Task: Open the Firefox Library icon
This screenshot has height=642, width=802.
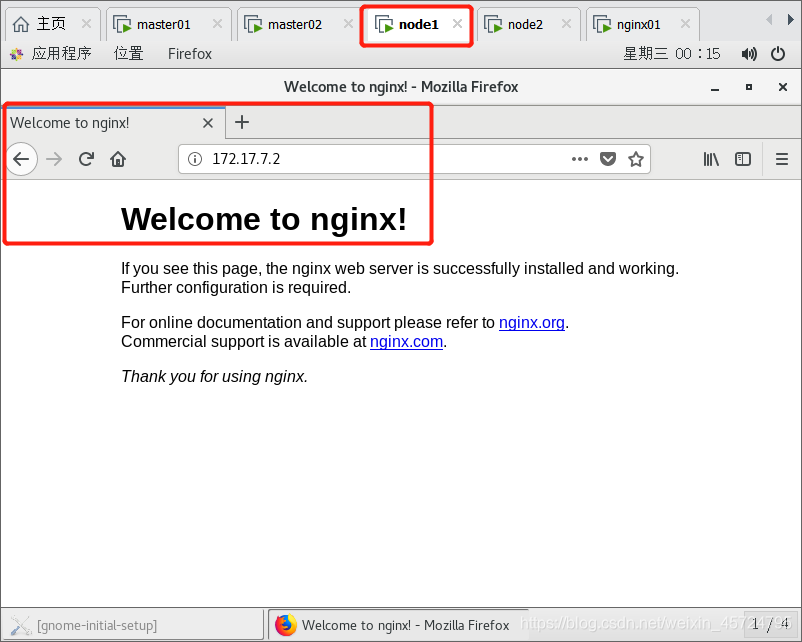Action: pyautogui.click(x=711, y=159)
